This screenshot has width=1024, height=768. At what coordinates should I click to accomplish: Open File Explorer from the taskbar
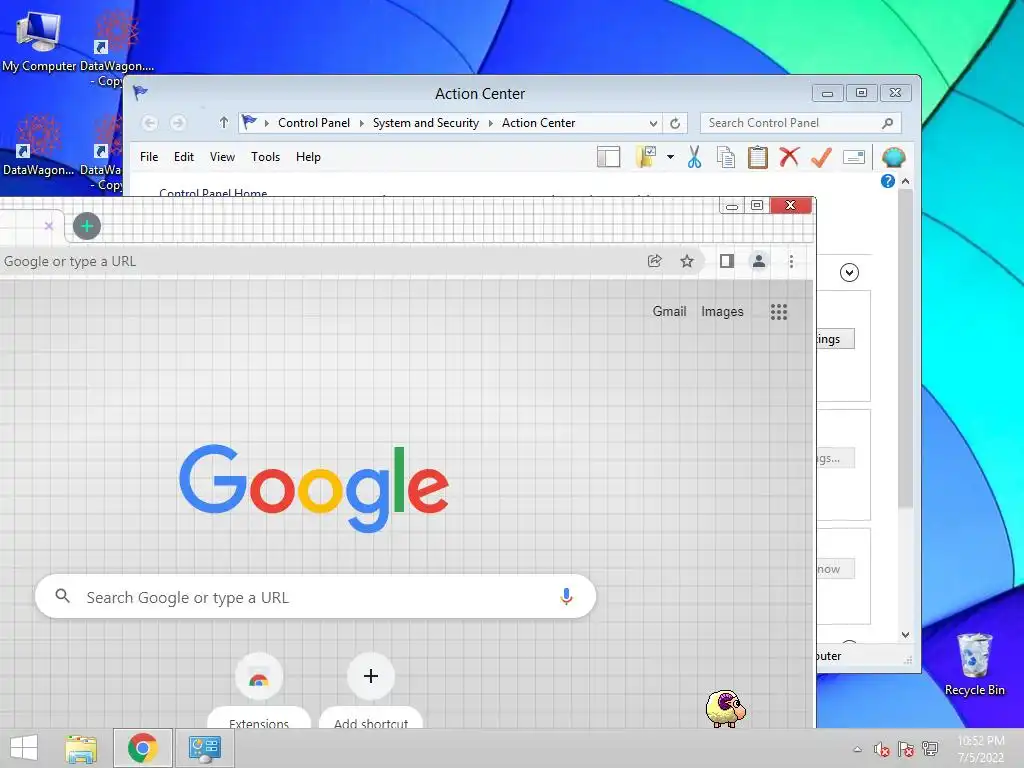[81, 748]
